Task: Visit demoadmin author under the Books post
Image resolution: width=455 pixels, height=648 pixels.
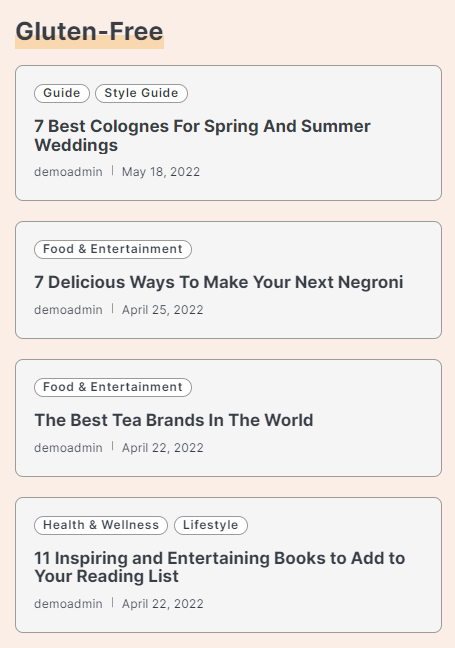Action: pyautogui.click(x=68, y=604)
